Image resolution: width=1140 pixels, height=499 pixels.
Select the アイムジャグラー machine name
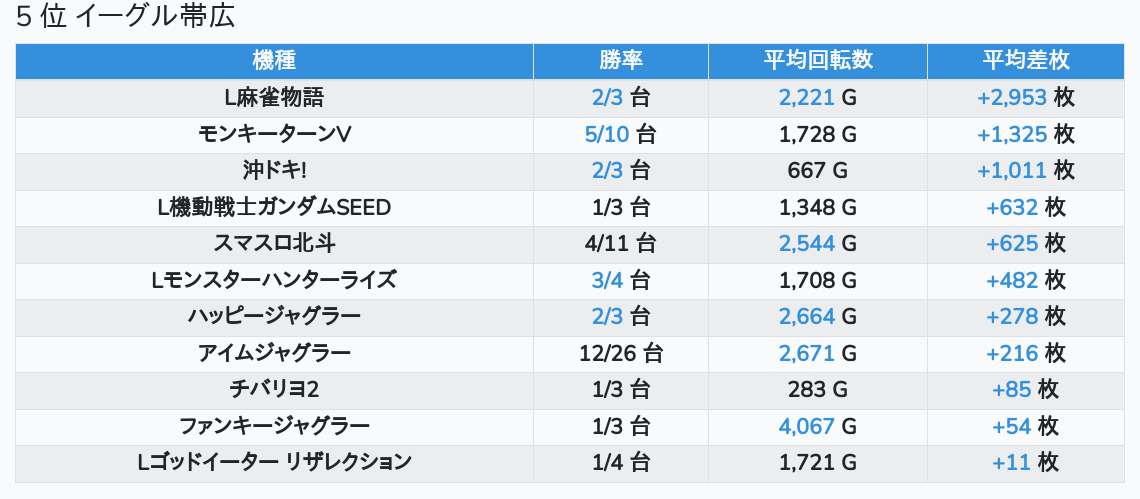274,354
